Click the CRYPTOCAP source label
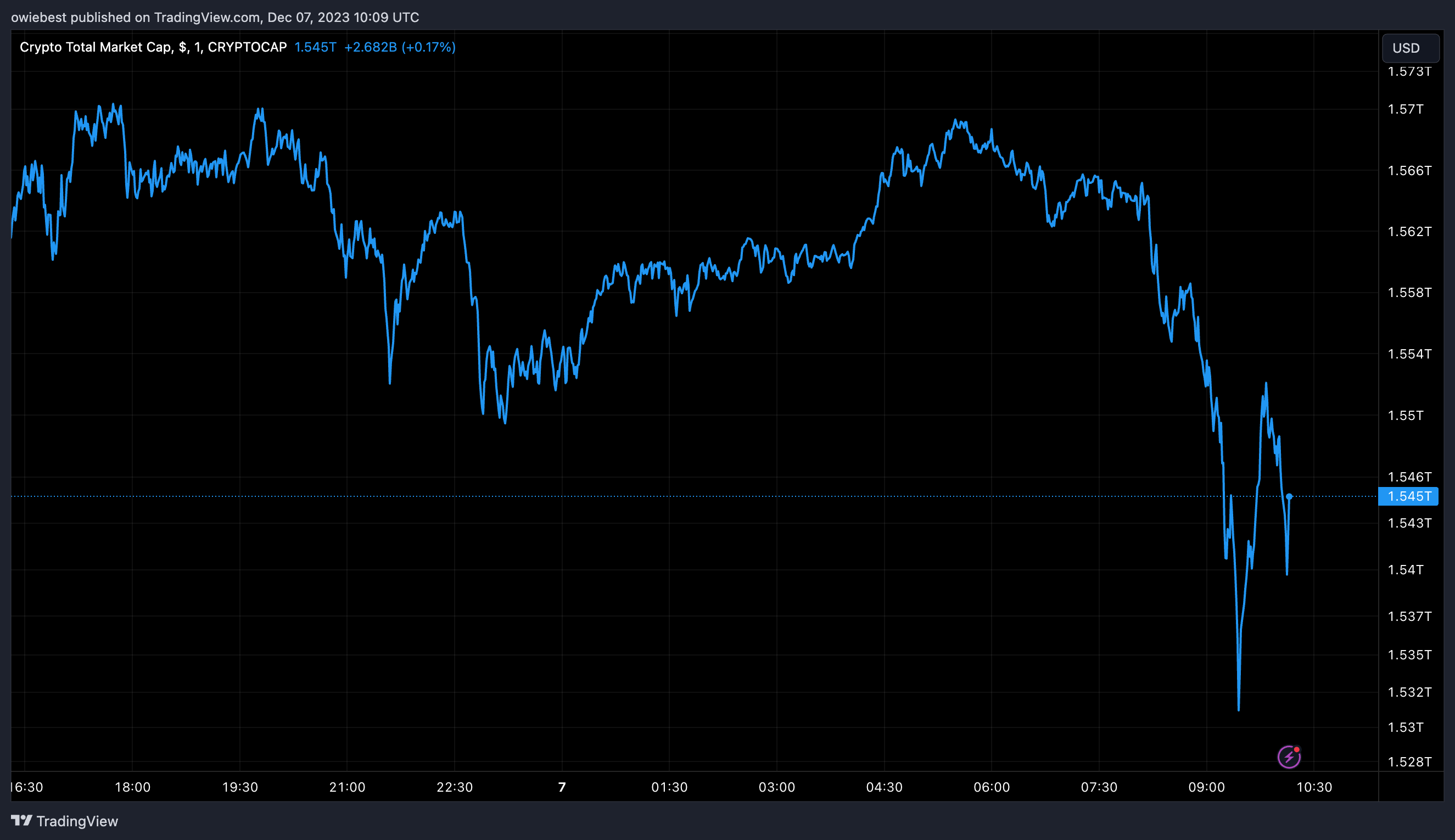Viewport: 1455px width, 840px height. (x=247, y=47)
